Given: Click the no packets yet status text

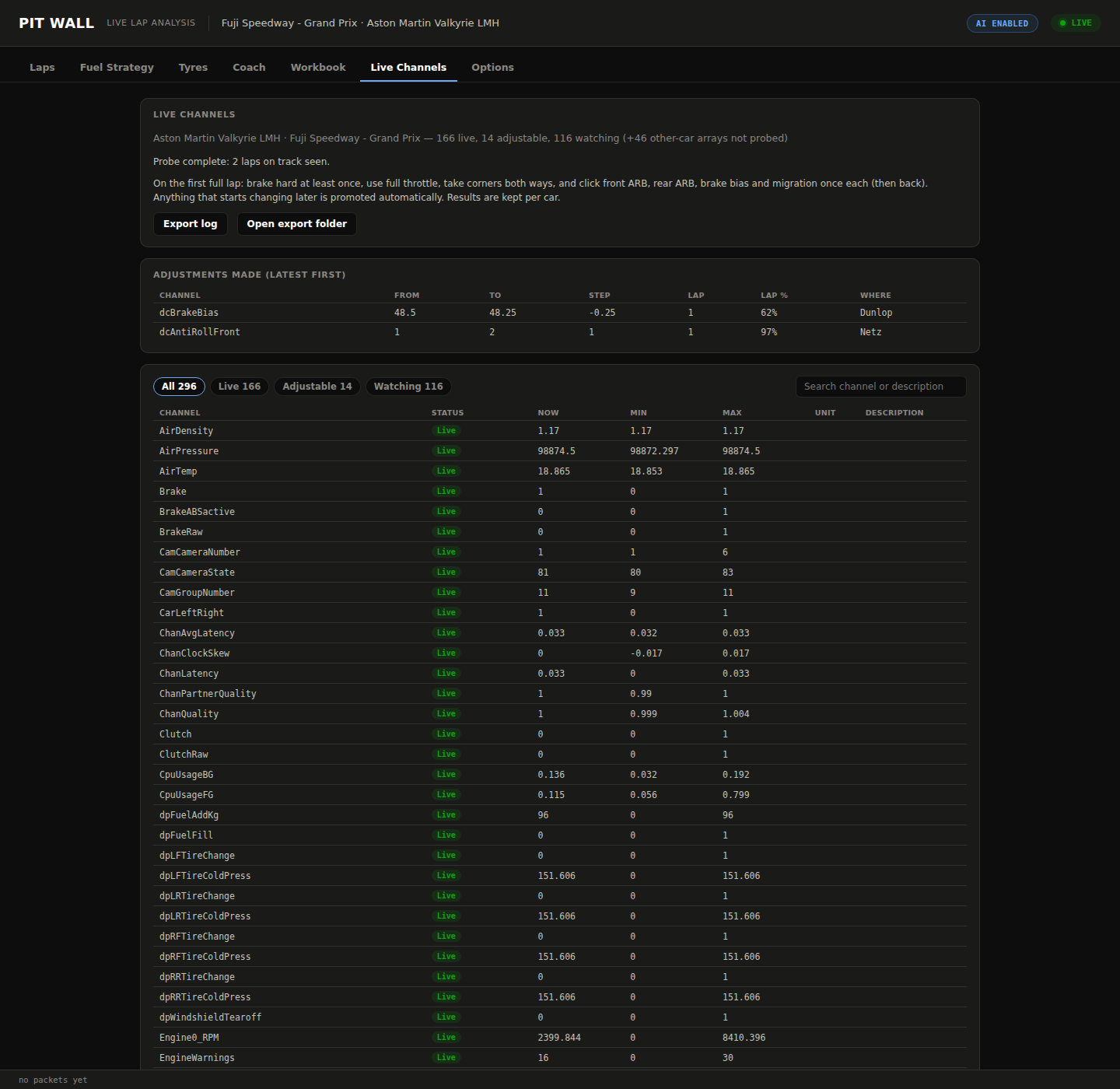Looking at the screenshot, I should coord(53,1080).
